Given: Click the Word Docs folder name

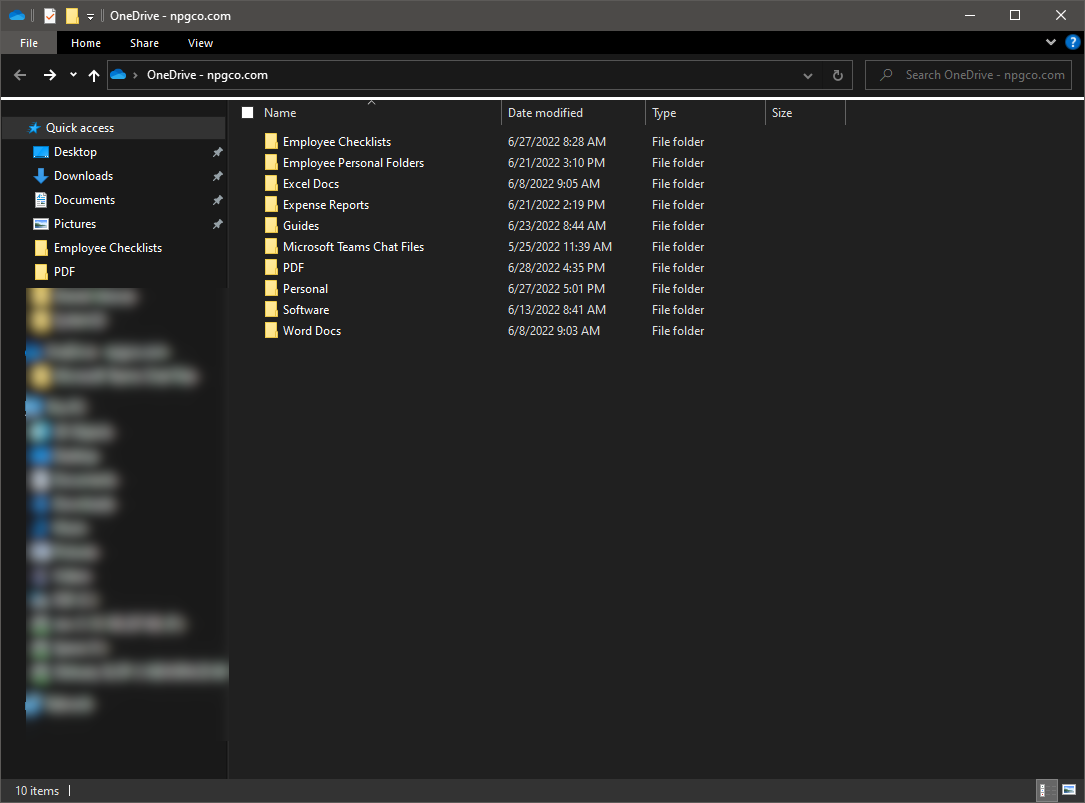Looking at the screenshot, I should click(311, 331).
